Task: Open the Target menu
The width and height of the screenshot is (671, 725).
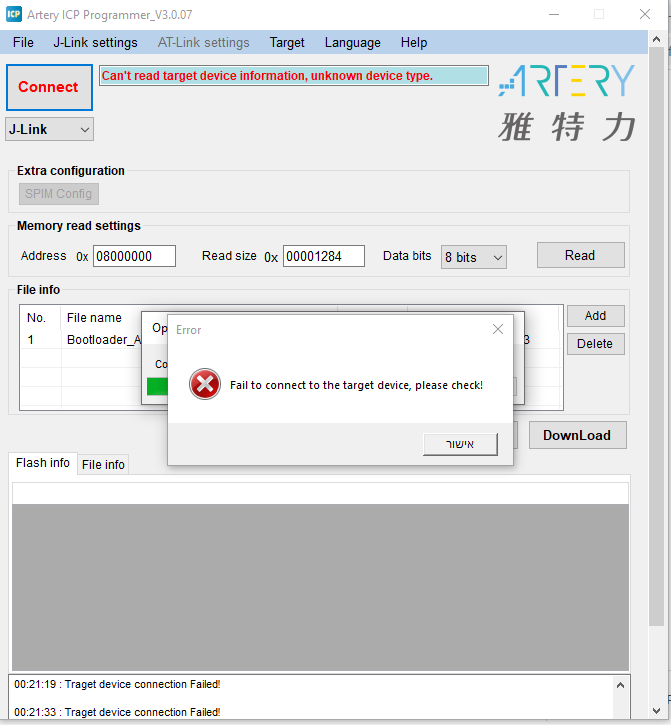Action: click(287, 43)
